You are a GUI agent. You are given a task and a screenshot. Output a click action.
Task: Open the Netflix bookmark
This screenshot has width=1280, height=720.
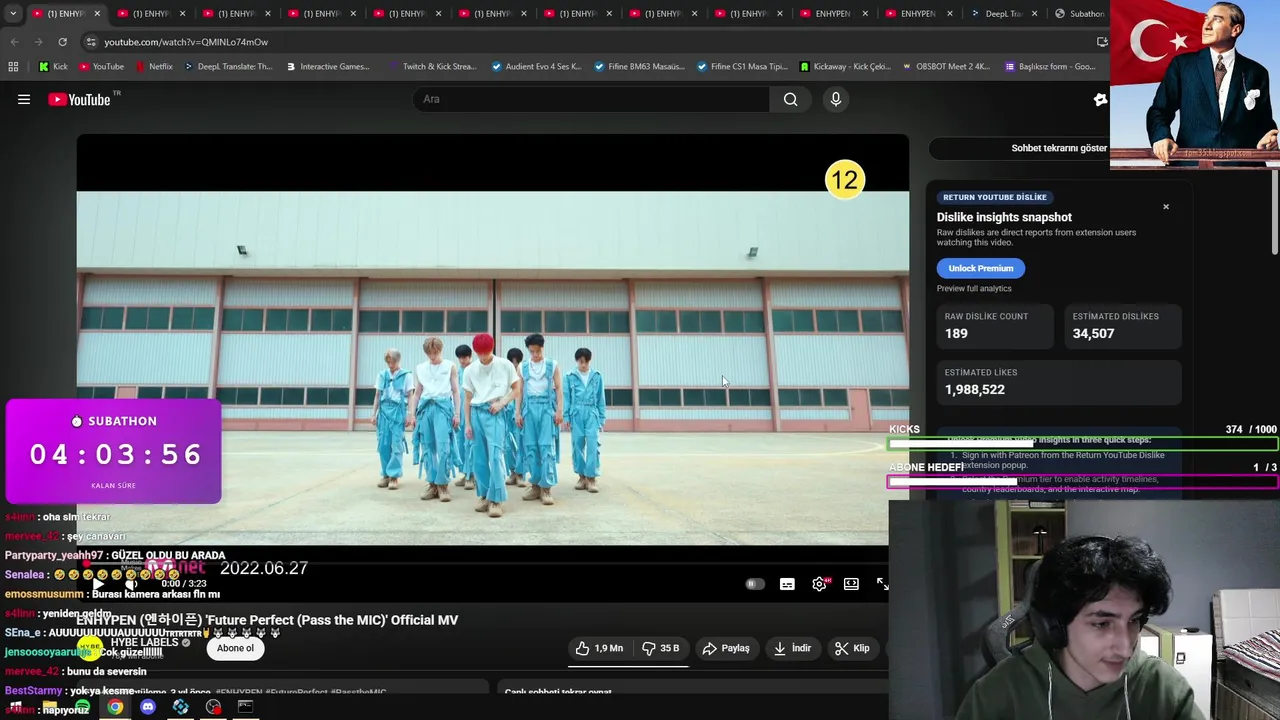pyautogui.click(x=153, y=67)
